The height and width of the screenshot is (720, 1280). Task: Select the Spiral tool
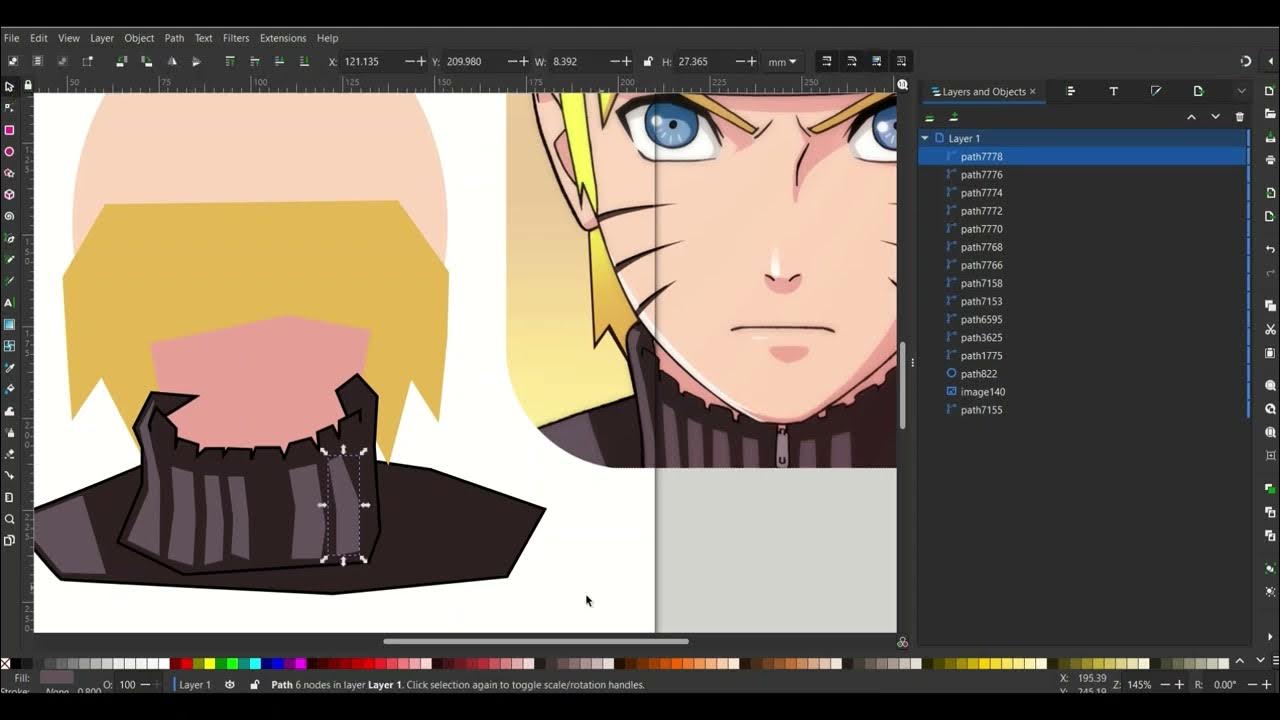click(9, 216)
